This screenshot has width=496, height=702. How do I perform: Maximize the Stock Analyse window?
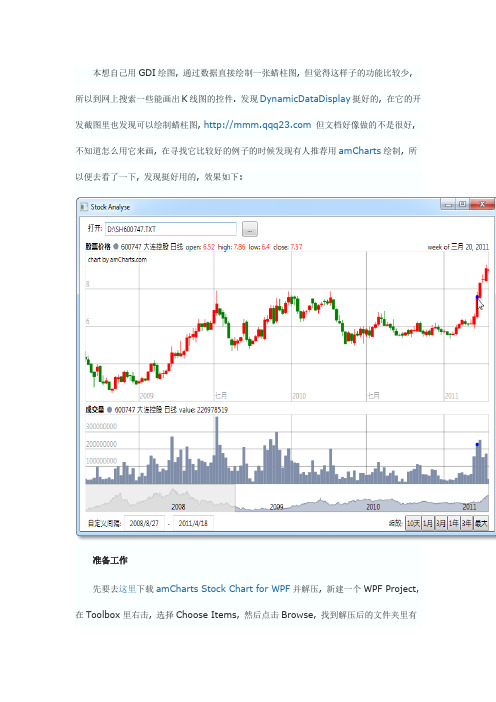(462, 204)
